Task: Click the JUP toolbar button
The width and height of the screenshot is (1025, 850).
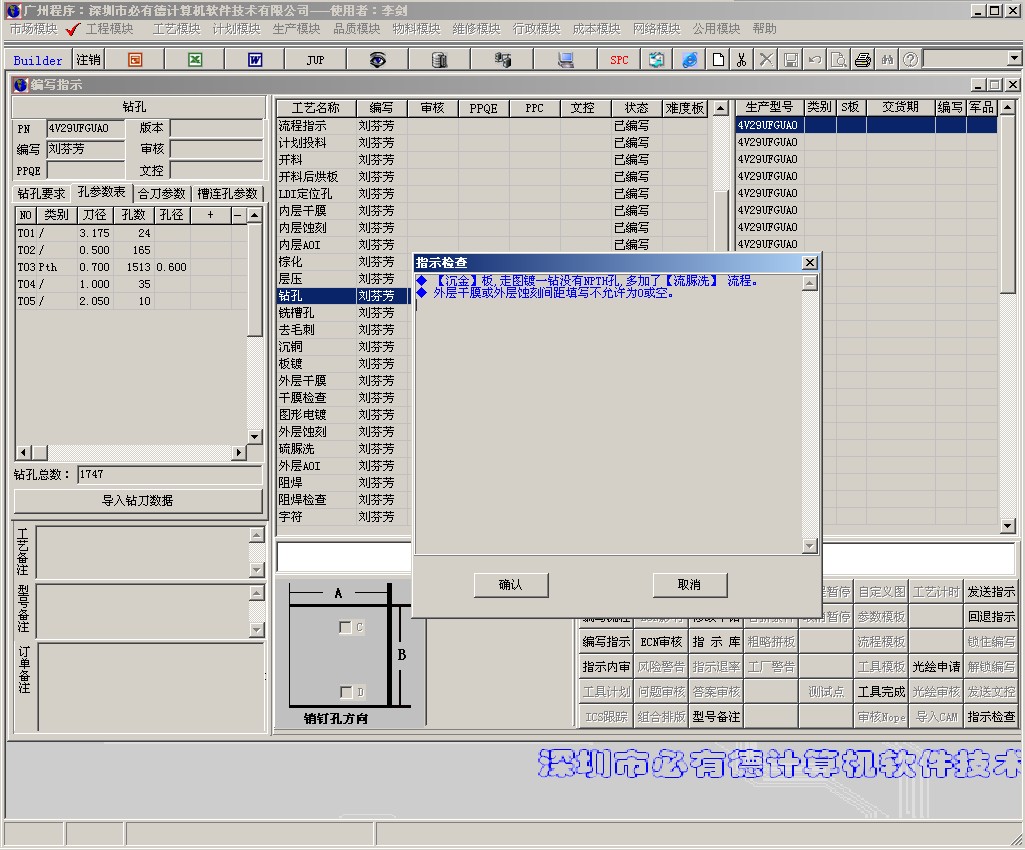Action: [315, 60]
